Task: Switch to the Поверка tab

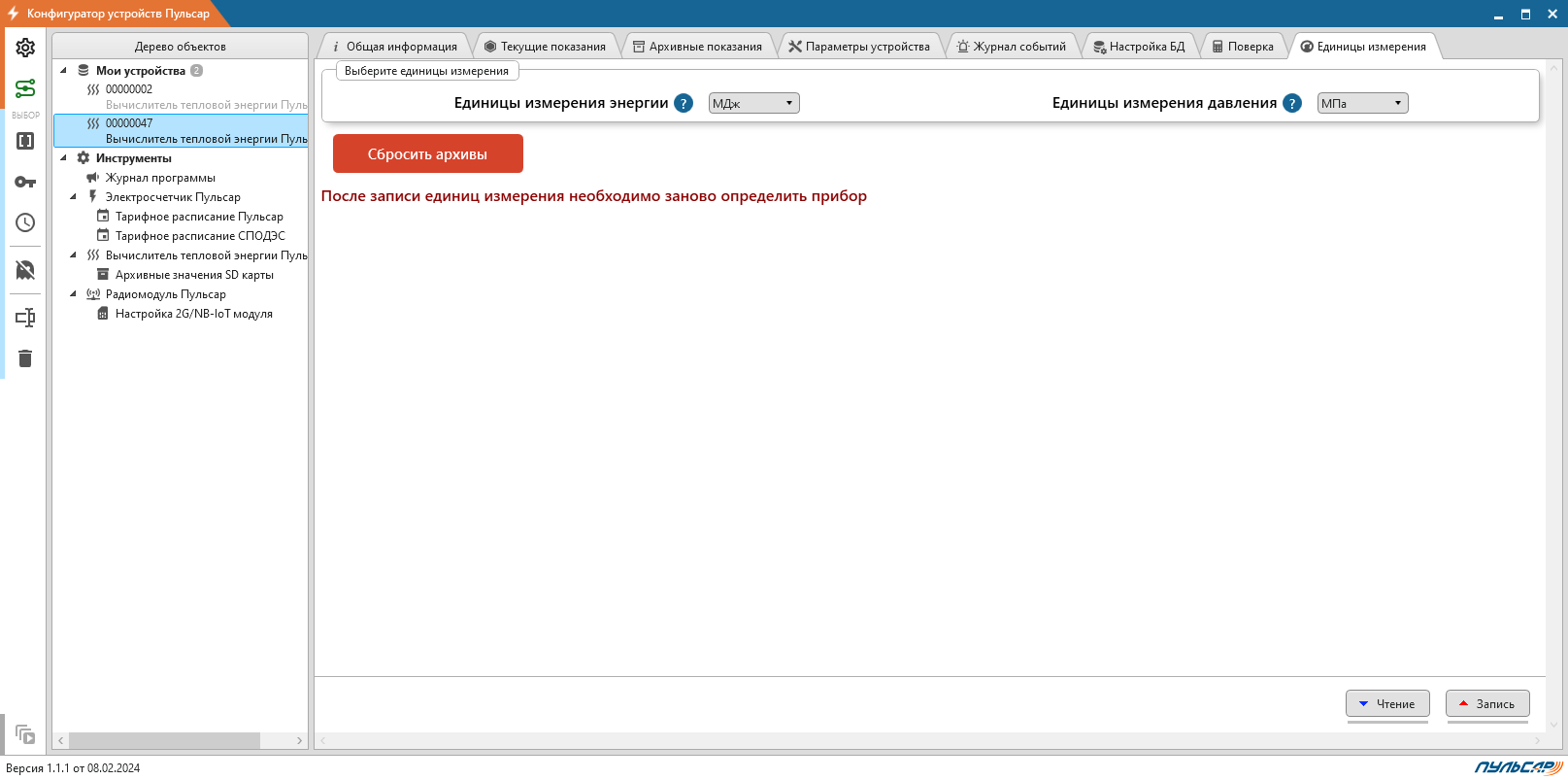Action: click(x=1243, y=47)
